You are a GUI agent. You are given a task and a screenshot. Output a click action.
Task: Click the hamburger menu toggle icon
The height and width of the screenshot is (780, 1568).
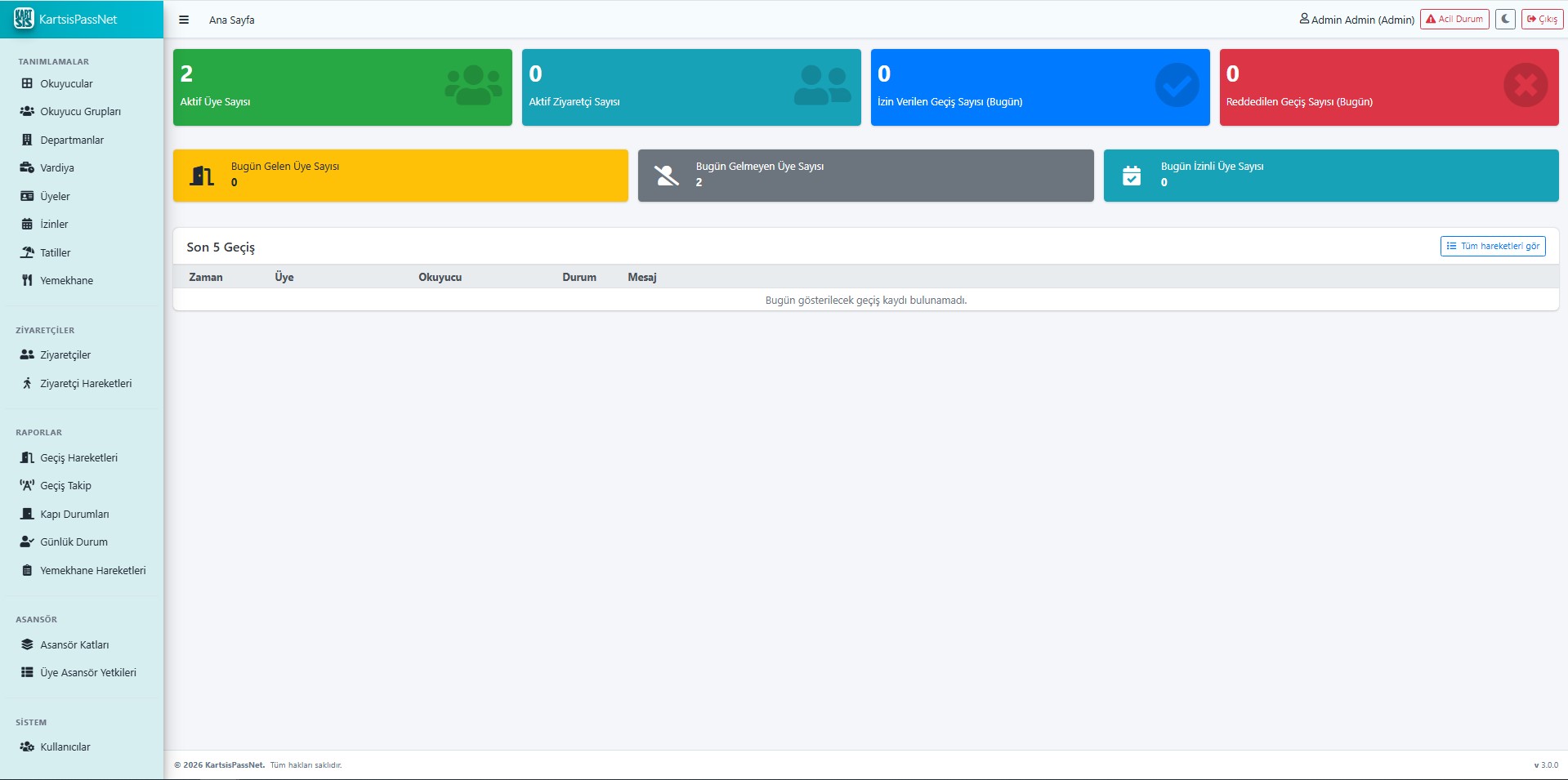[184, 20]
